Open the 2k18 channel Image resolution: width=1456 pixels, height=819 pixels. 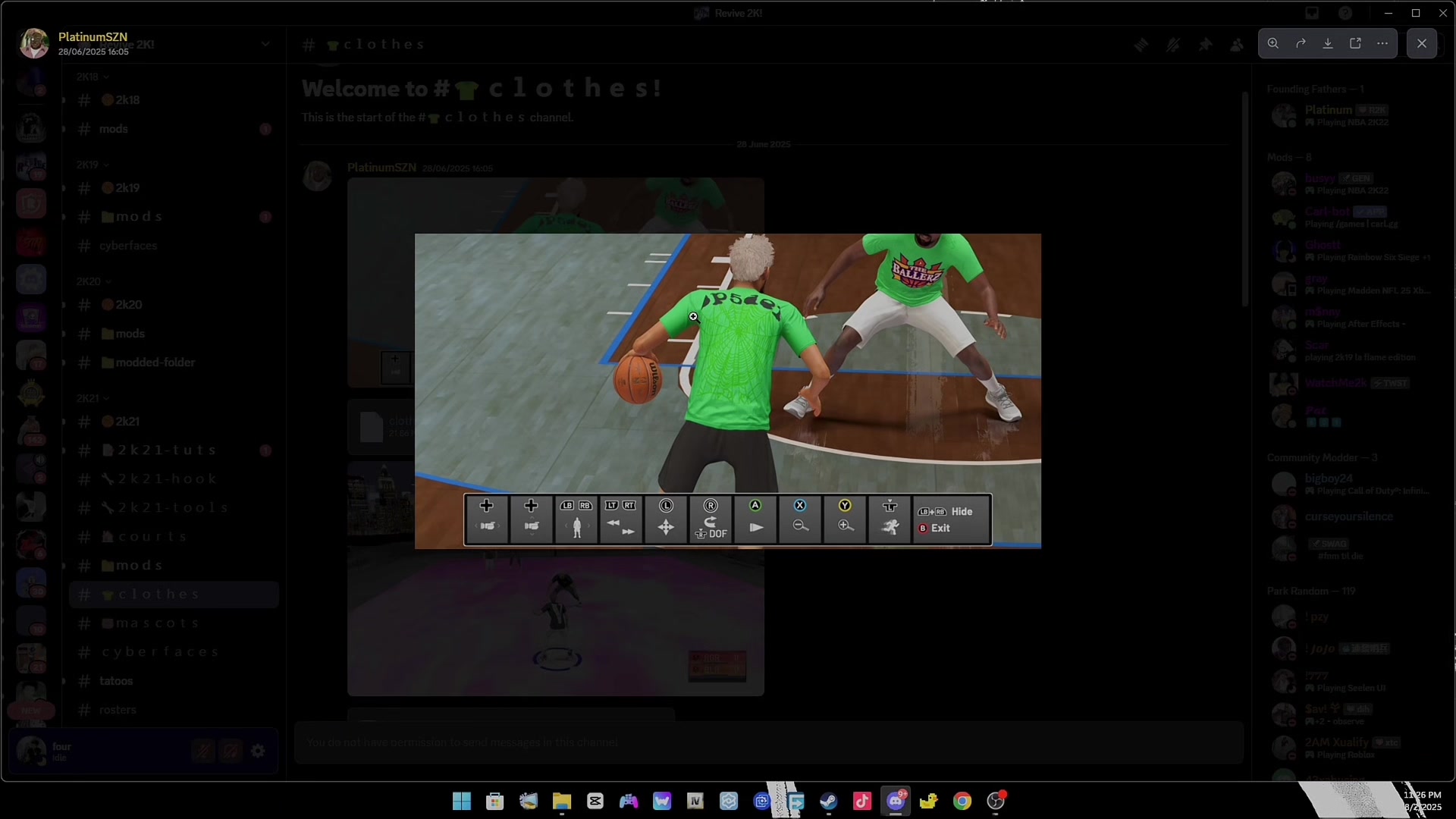coord(174,100)
